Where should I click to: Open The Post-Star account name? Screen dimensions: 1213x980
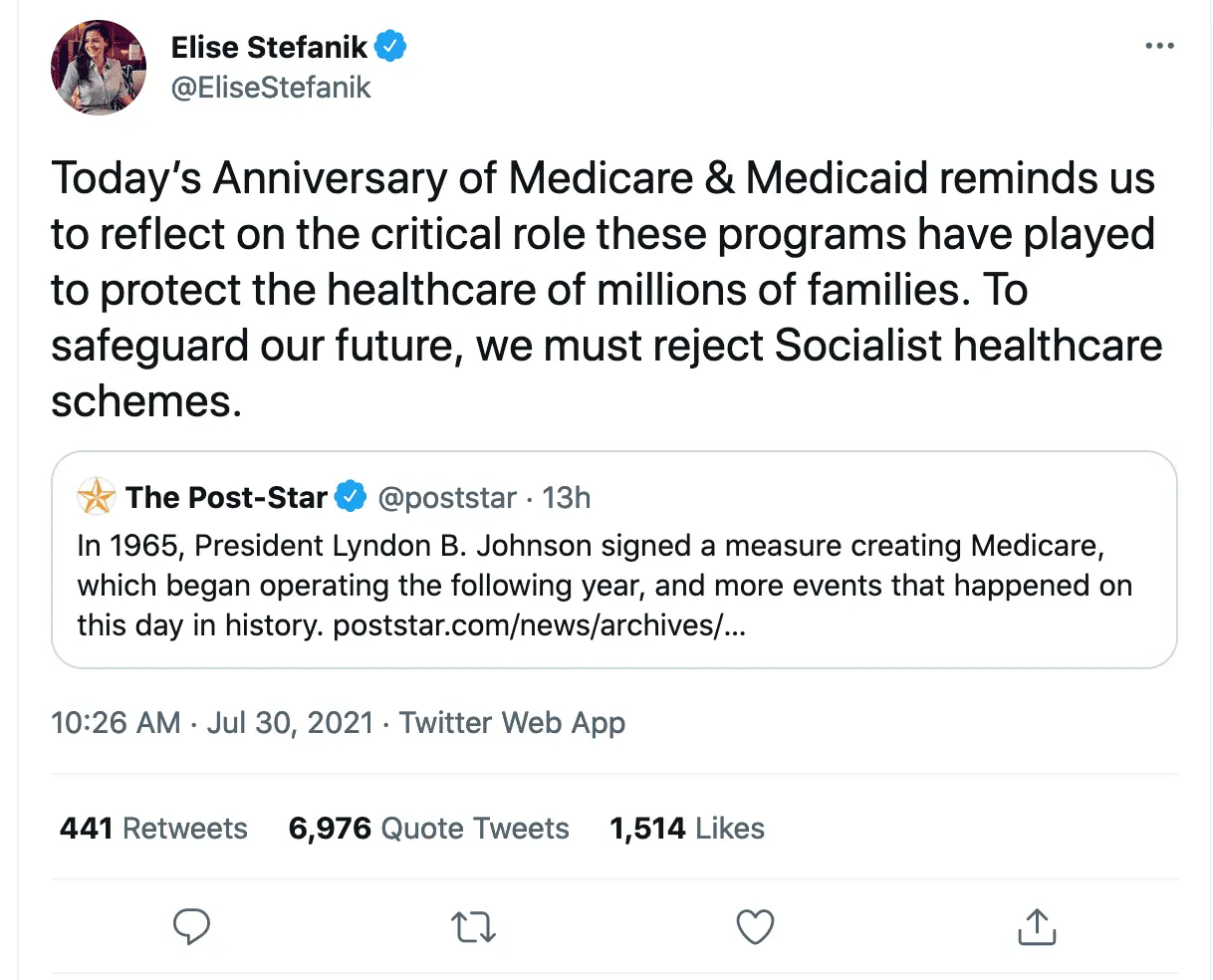pyautogui.click(x=226, y=497)
